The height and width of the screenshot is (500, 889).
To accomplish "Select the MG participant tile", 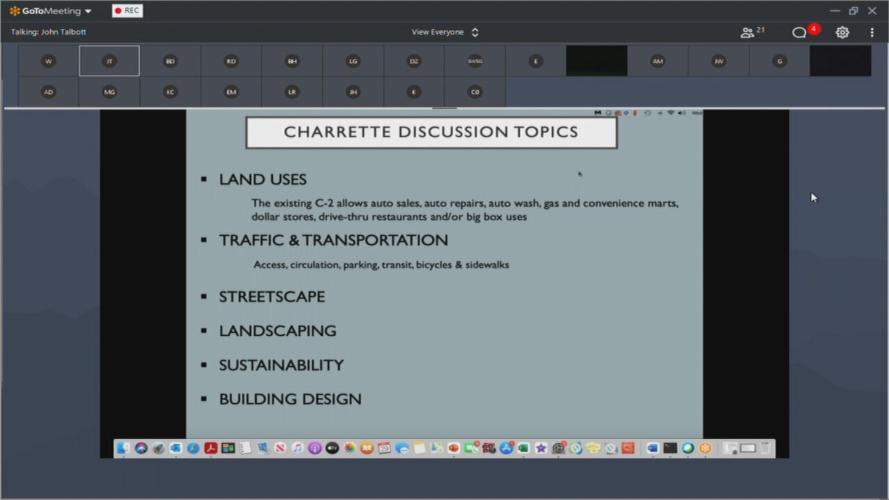I will (109, 92).
